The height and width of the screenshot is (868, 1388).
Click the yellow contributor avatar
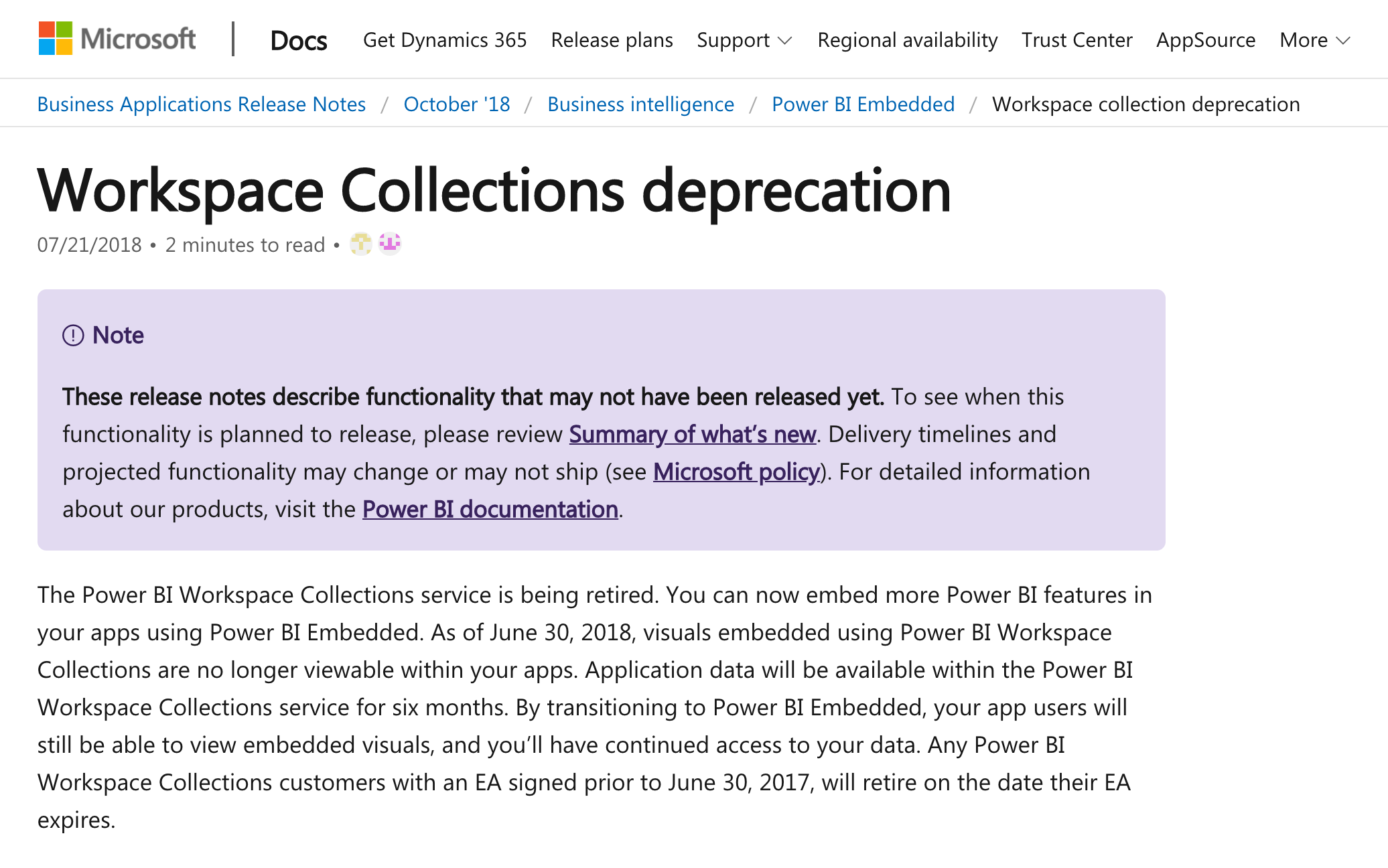coord(361,244)
